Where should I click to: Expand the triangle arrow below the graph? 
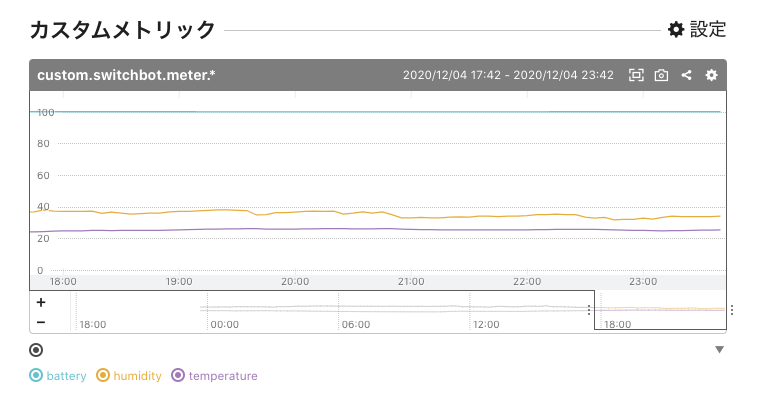pos(718,350)
